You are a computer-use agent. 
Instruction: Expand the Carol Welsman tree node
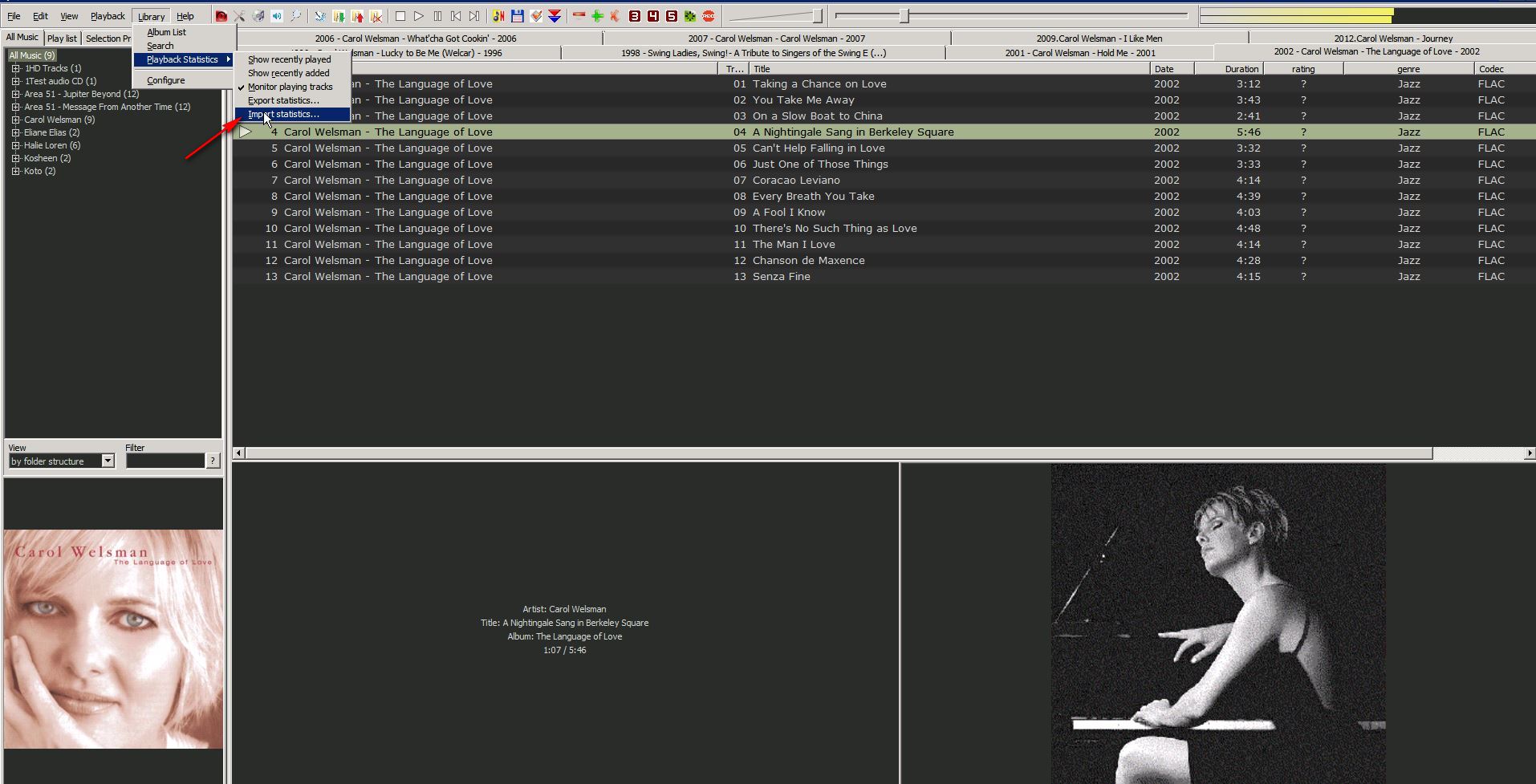(x=15, y=120)
